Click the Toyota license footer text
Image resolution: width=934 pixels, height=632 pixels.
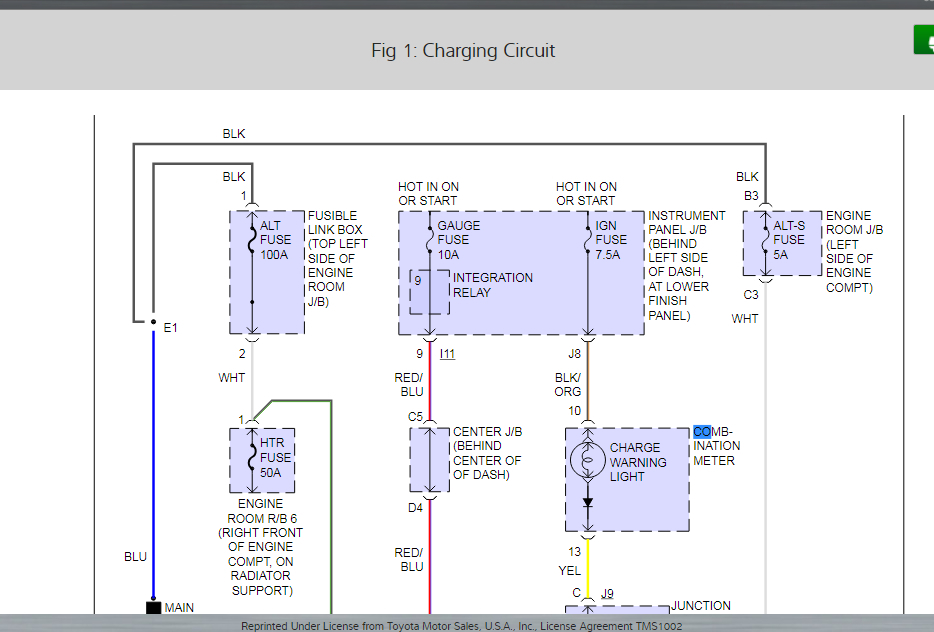[462, 626]
